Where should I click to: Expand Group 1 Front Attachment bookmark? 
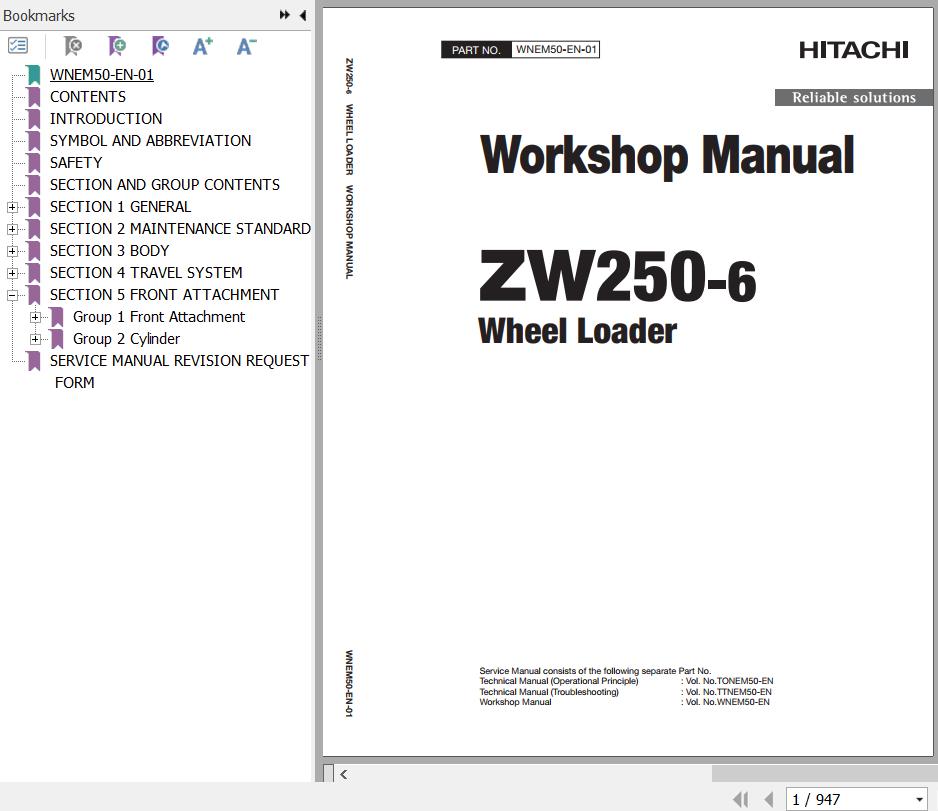(x=35, y=318)
